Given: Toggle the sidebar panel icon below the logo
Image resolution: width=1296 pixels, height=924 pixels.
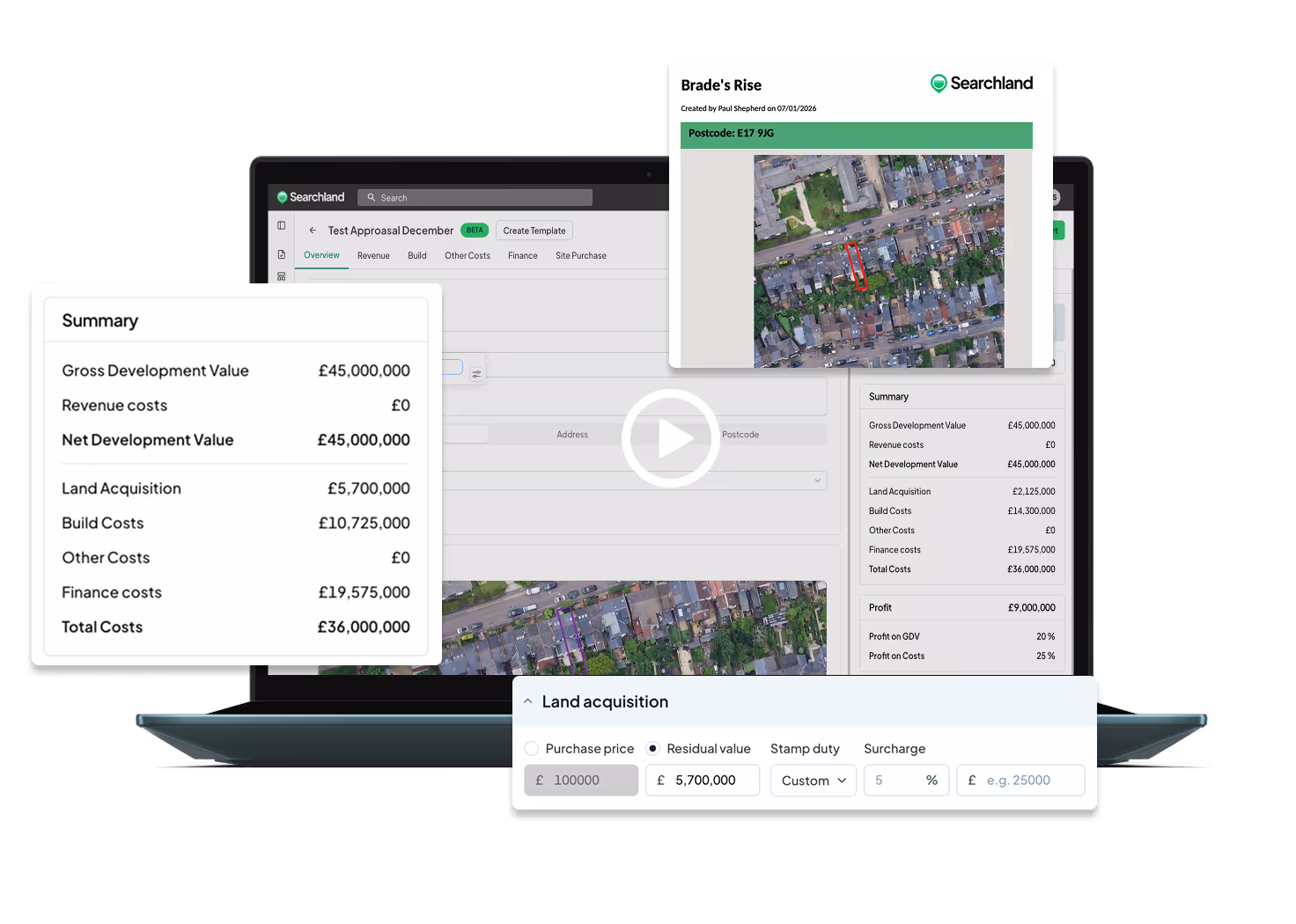Looking at the screenshot, I should [x=281, y=225].
